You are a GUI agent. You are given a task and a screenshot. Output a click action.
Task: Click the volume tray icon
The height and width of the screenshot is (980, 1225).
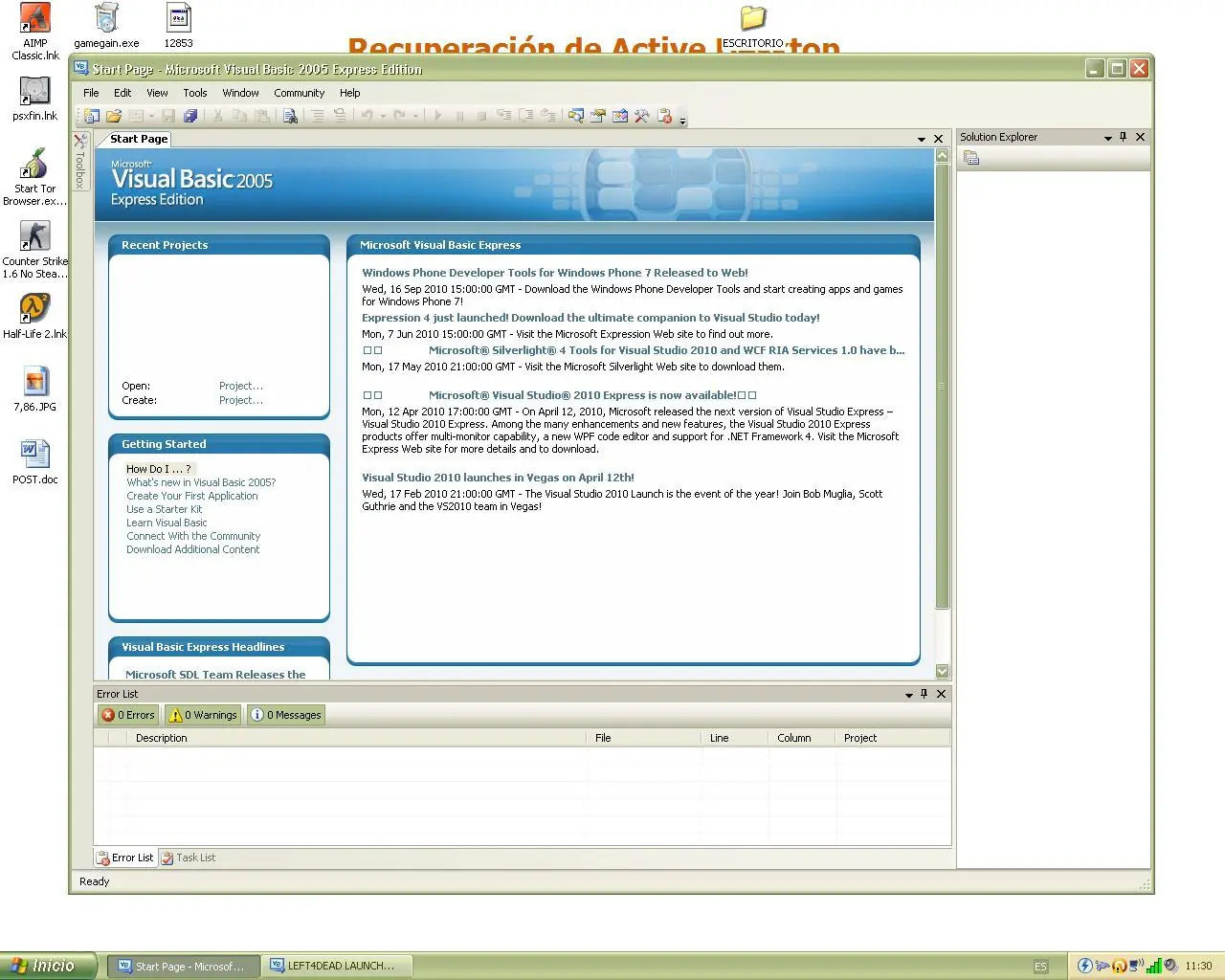coord(1169,966)
